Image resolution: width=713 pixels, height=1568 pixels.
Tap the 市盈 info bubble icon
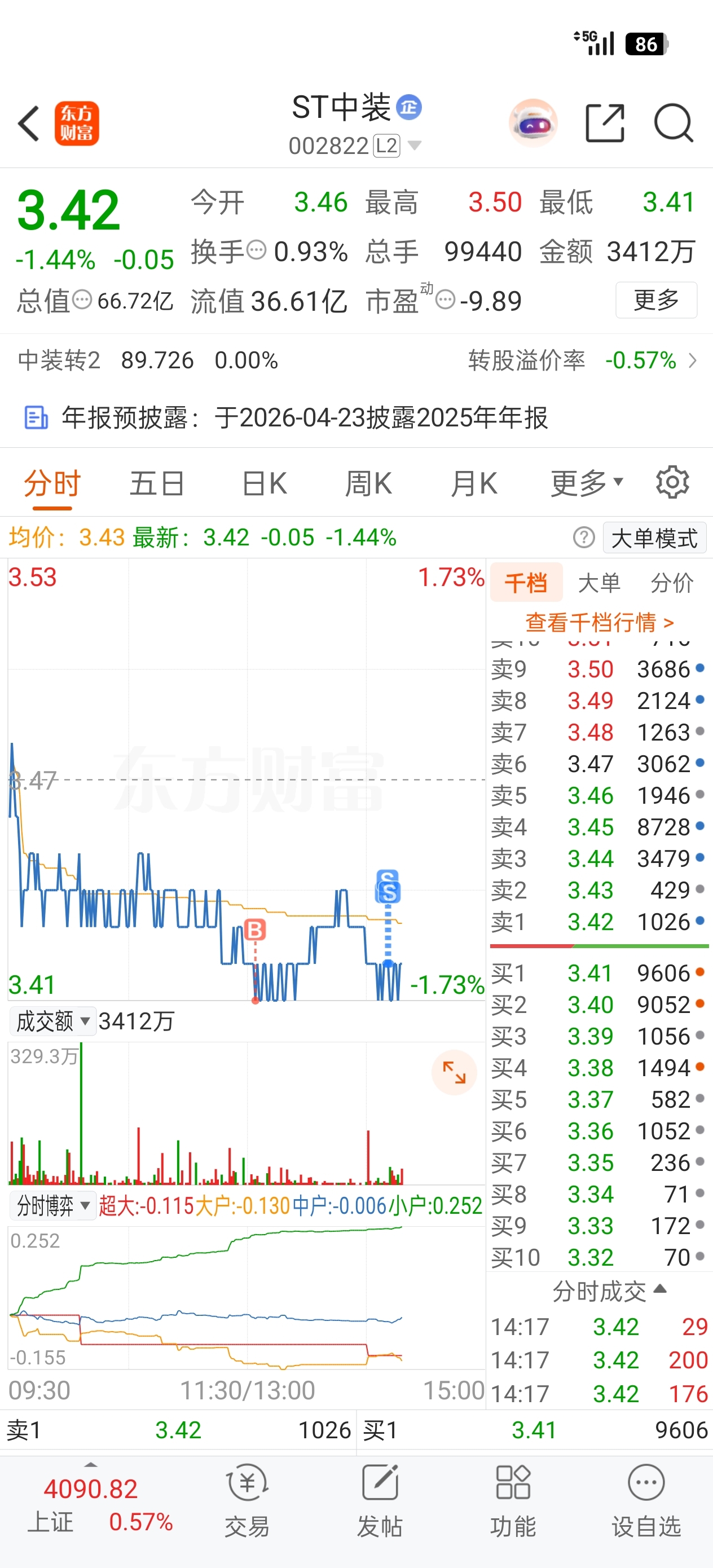(x=446, y=299)
